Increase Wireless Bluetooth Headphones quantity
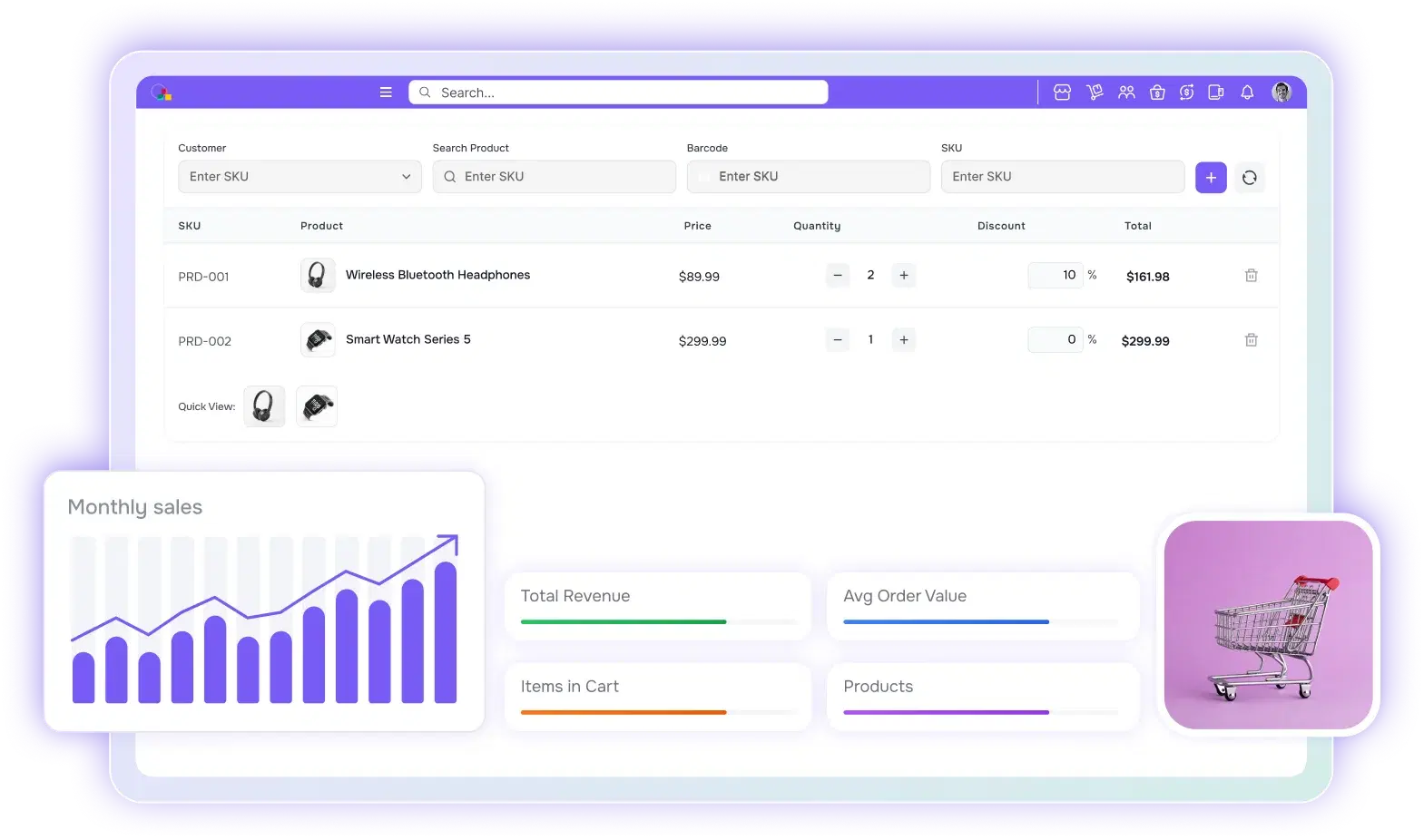 [904, 276]
